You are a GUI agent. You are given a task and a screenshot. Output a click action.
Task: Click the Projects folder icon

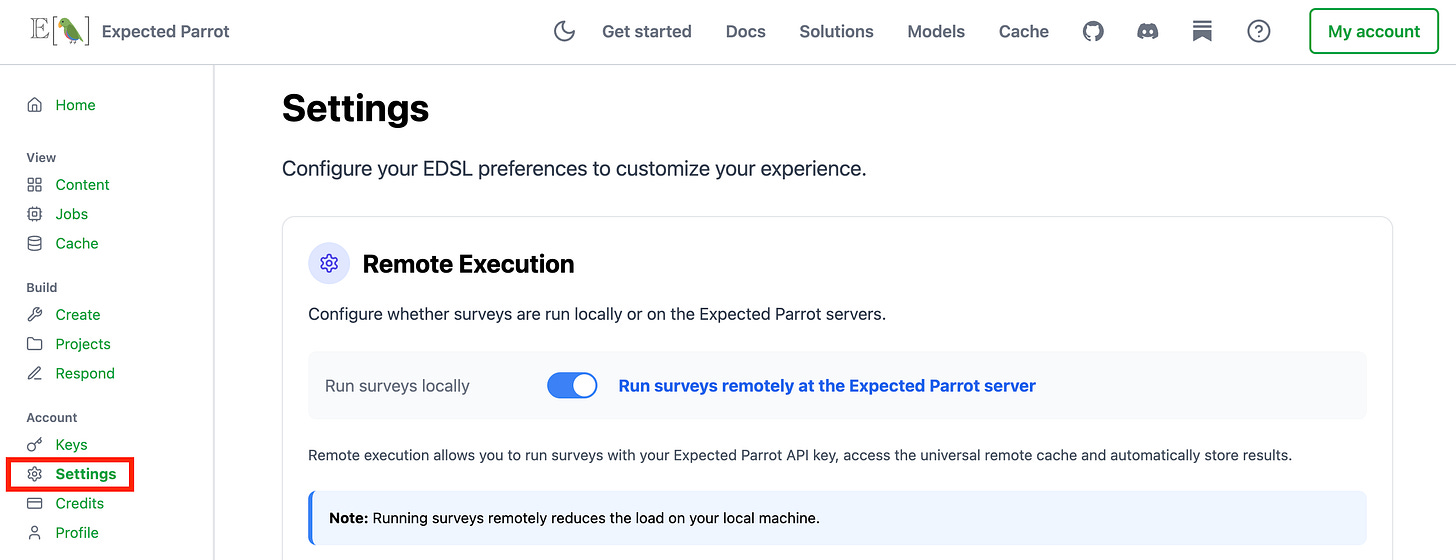click(35, 344)
